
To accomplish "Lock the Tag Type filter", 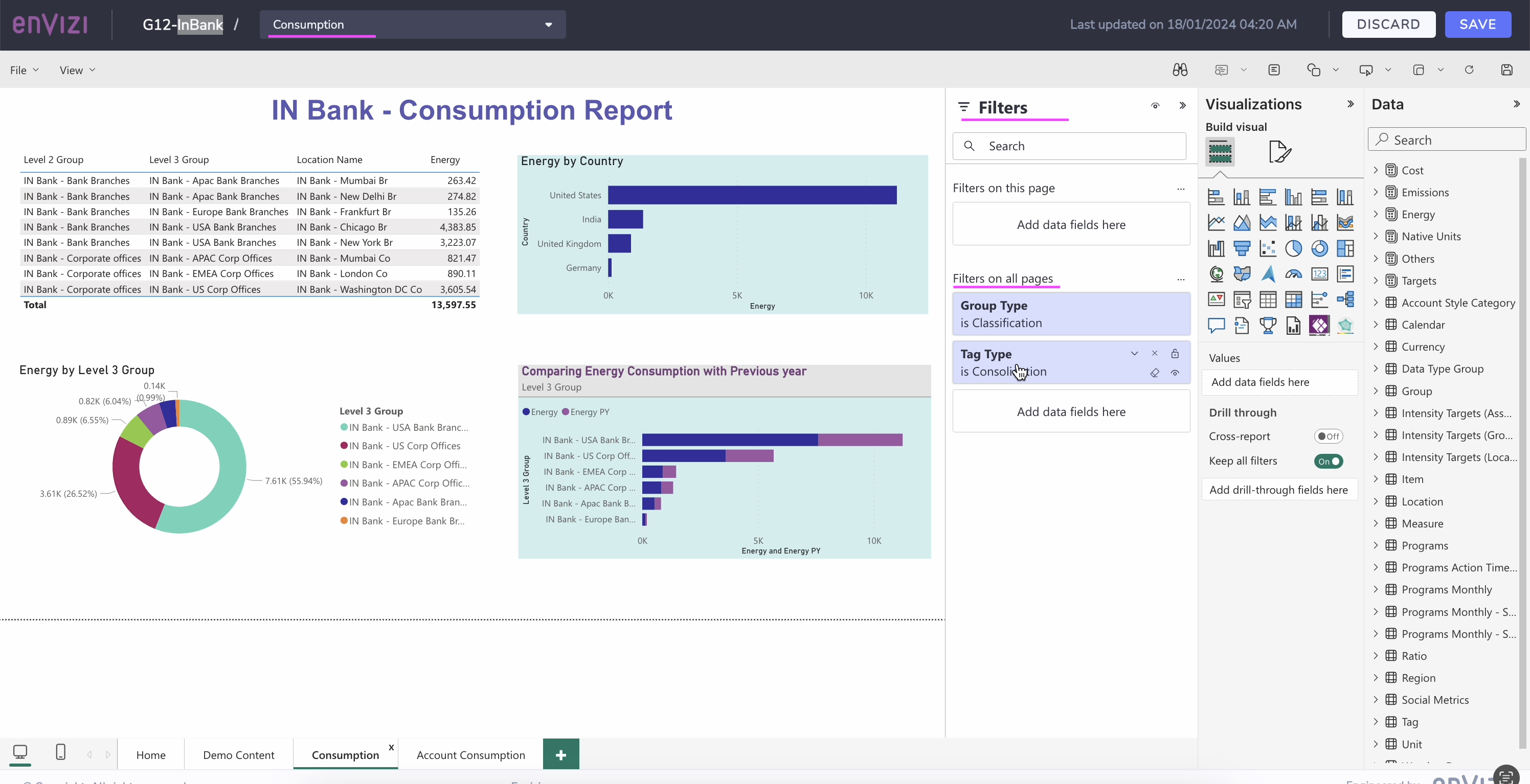I will 1175,354.
